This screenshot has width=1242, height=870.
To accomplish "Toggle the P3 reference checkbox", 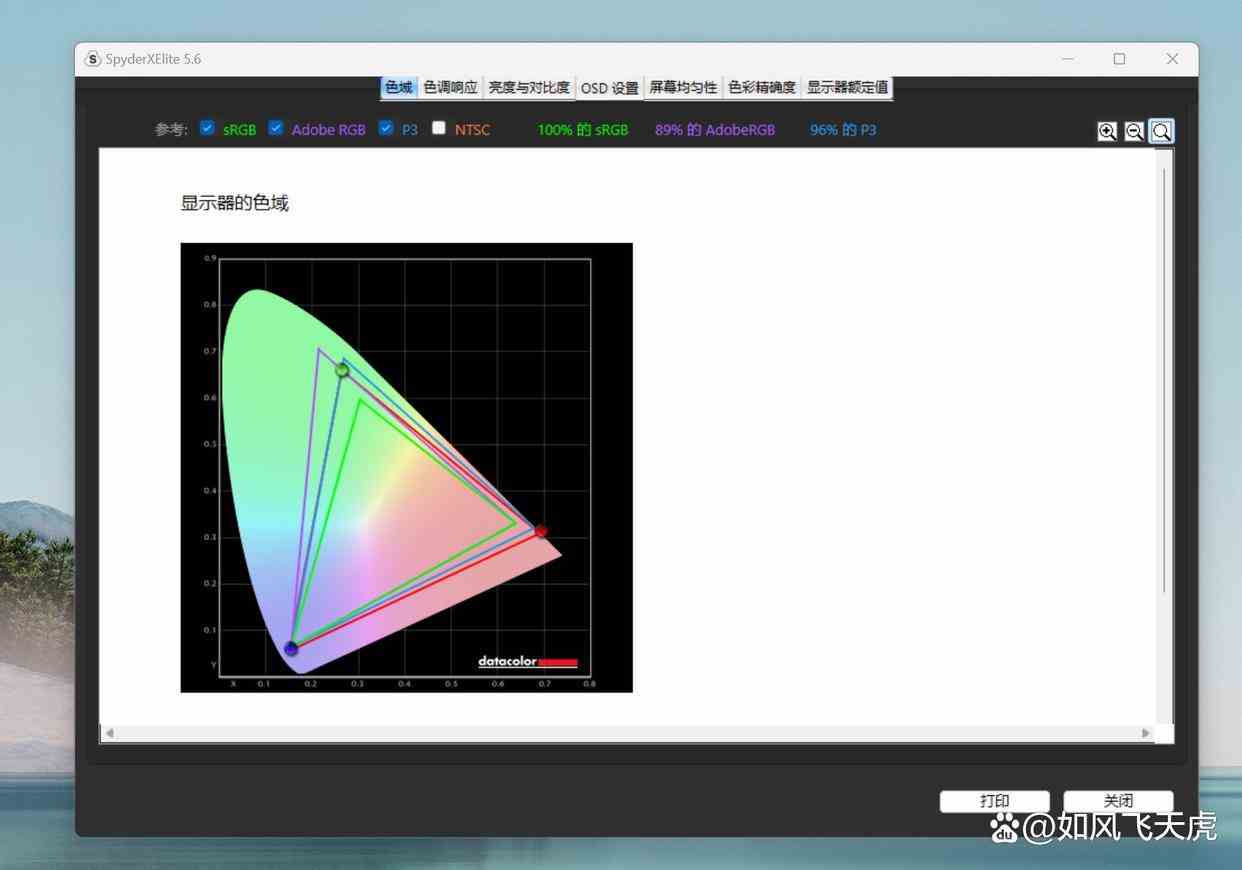I will pyautogui.click(x=385, y=128).
